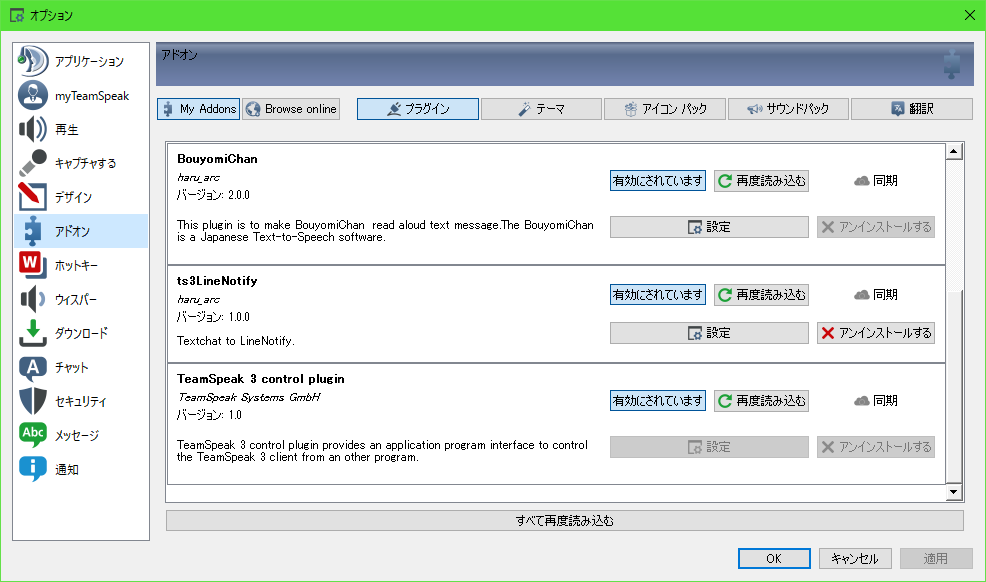Screen dimensions: 986x582
Task: Select the myTeamSpeak account icon
Action: click(x=33, y=96)
